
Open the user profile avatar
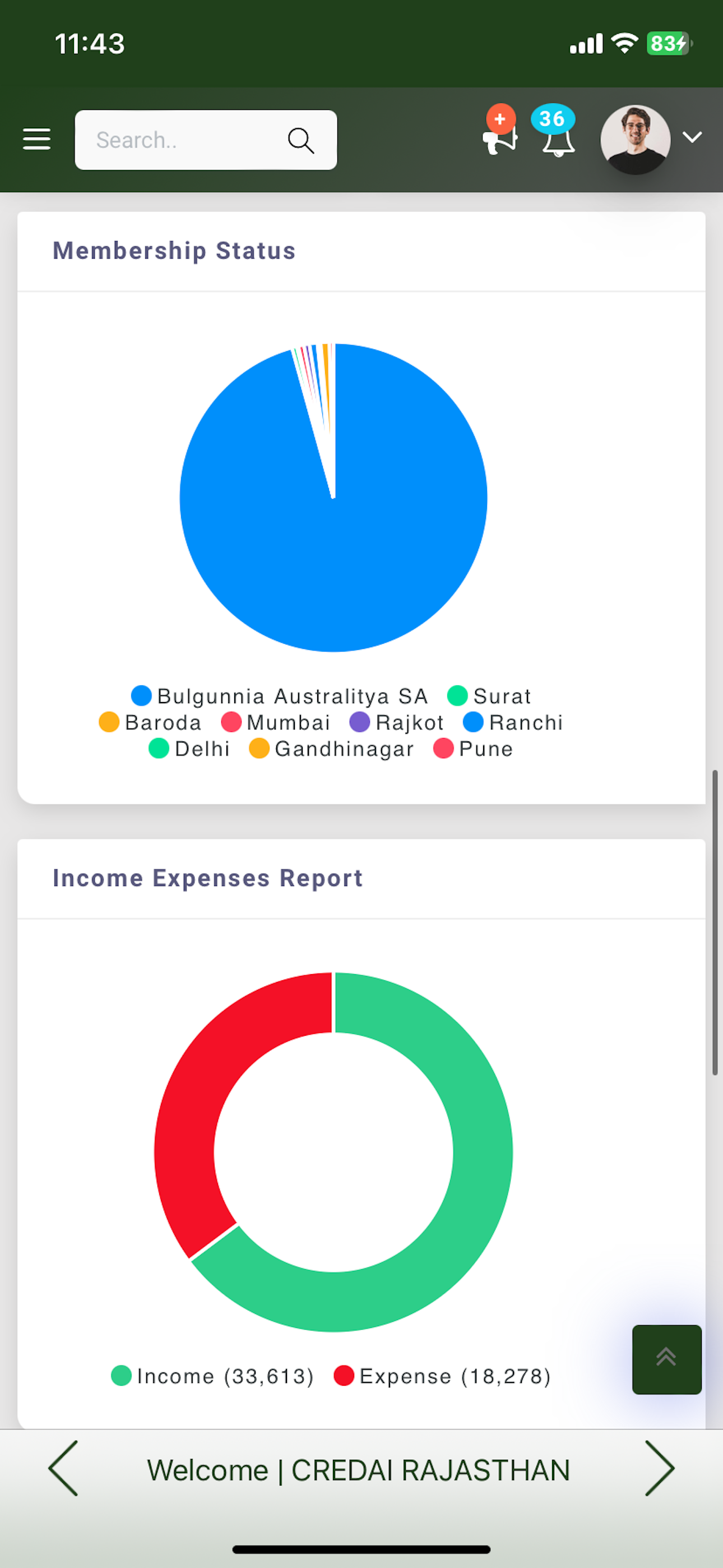click(x=636, y=140)
